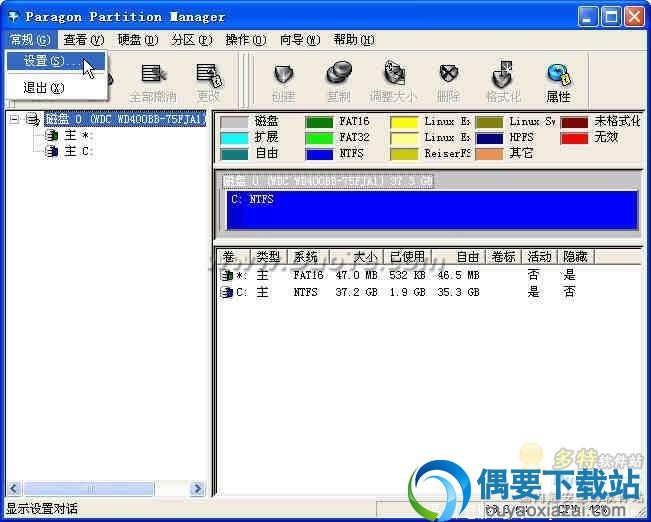Click the Undo All (全部撤消) toolbar icon
The image size is (651, 522).
click(153, 74)
